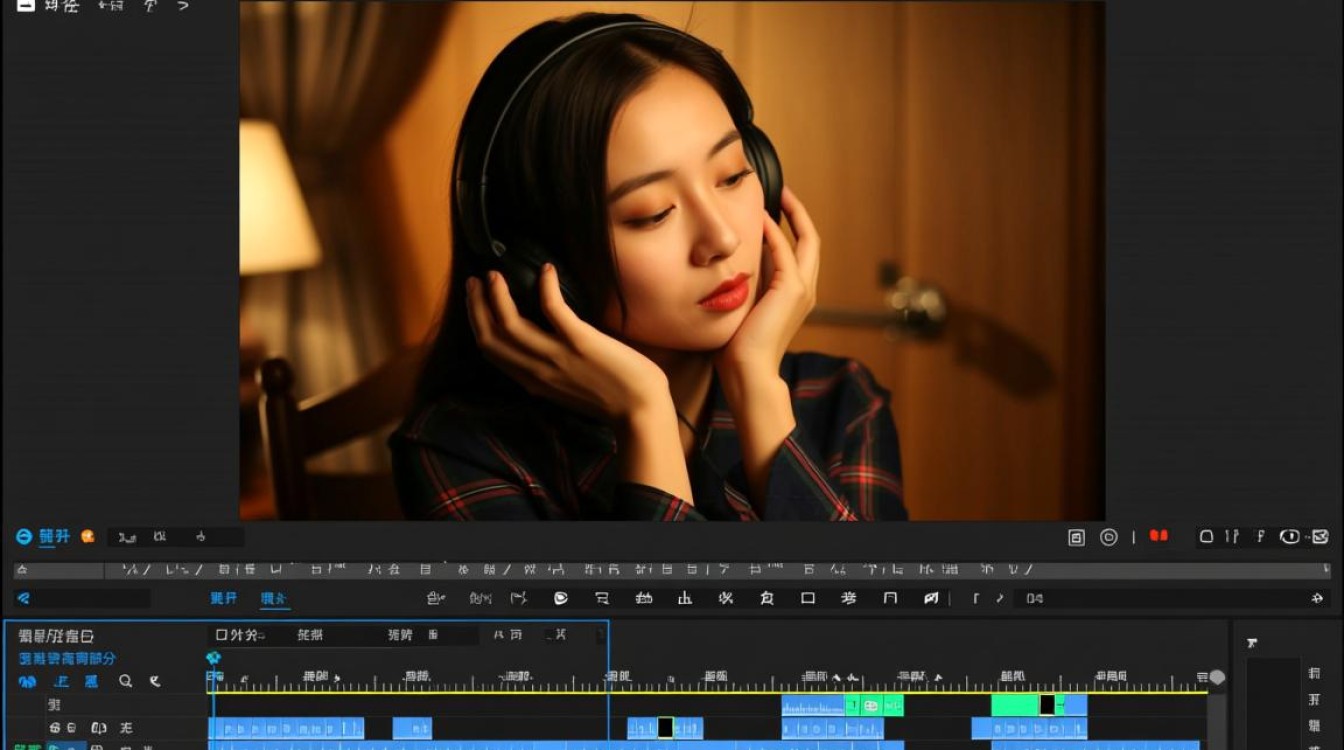Image resolution: width=1344 pixels, height=750 pixels.
Task: Click the red double-bar icon under the preview
Action: click(1159, 536)
